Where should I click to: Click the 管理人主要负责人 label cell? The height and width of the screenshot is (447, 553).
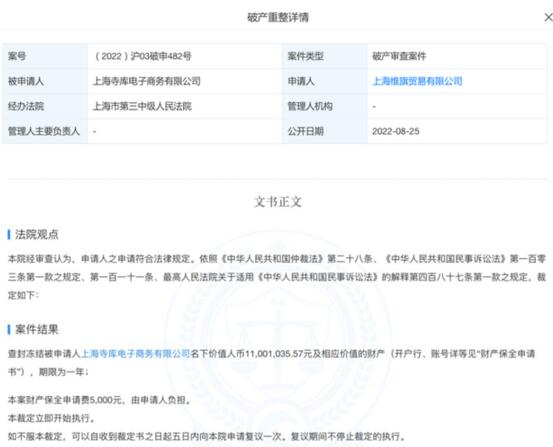click(45, 131)
